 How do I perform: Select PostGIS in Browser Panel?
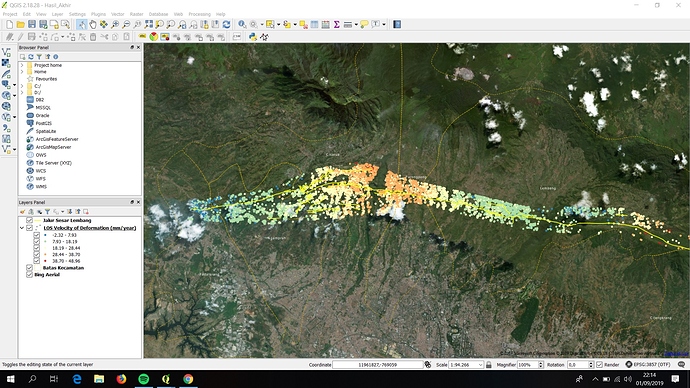(x=44, y=124)
